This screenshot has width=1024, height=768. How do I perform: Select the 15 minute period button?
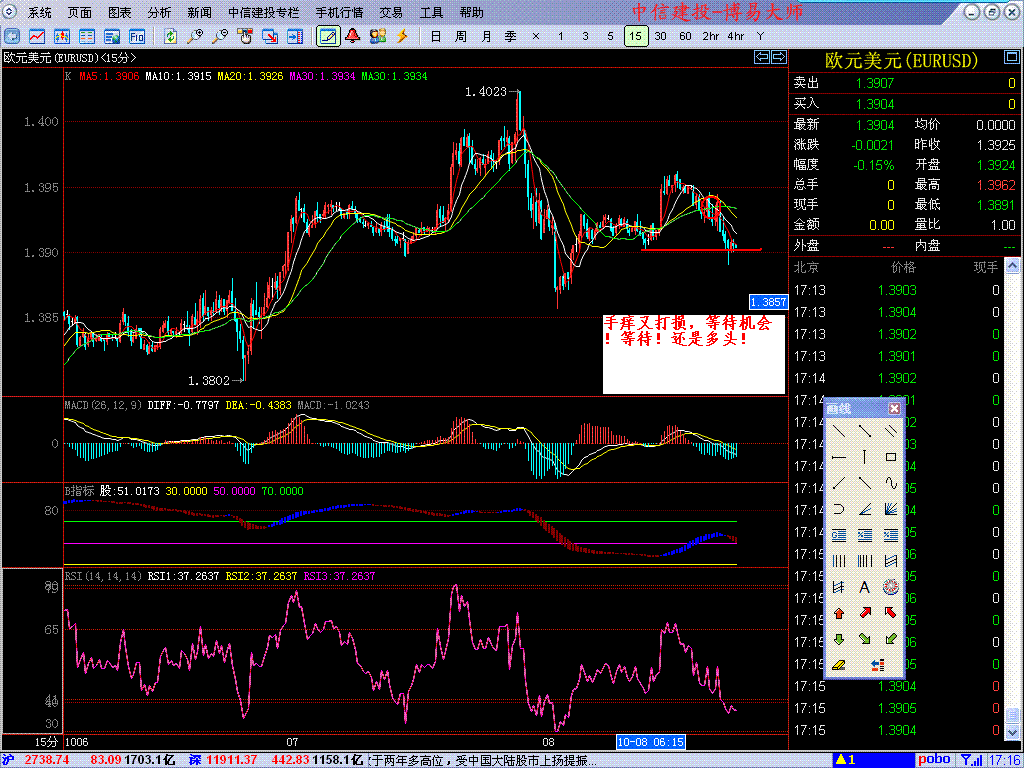click(635, 36)
